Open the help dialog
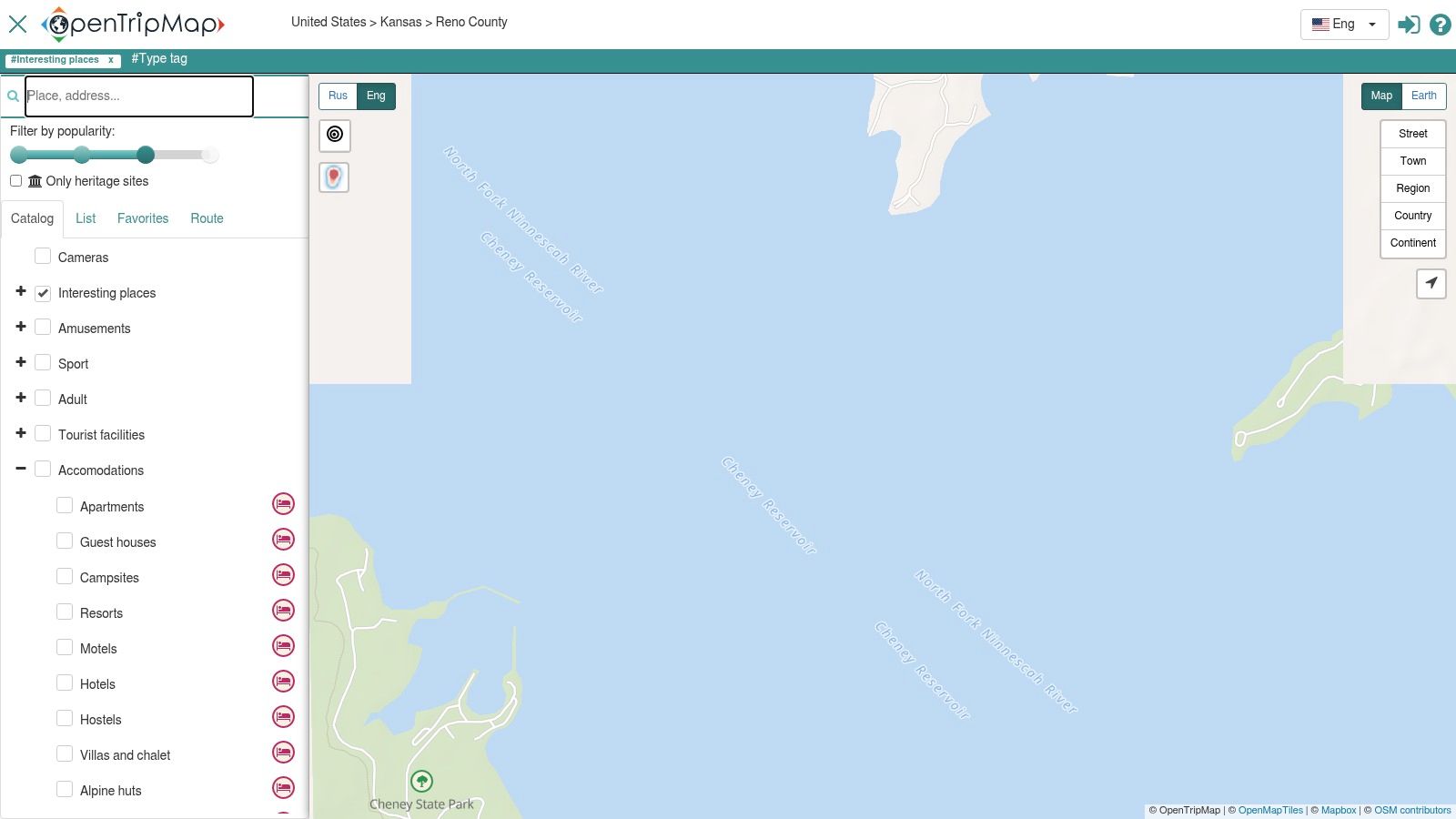This screenshot has height=819, width=1456. 1441,25
